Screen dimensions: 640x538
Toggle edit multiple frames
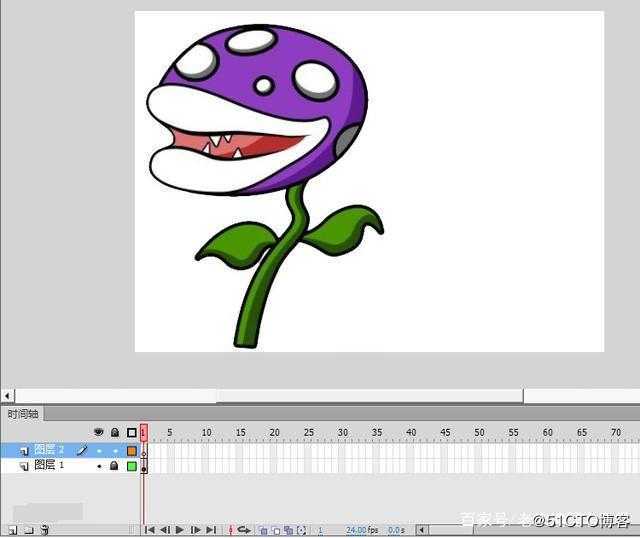click(289, 530)
